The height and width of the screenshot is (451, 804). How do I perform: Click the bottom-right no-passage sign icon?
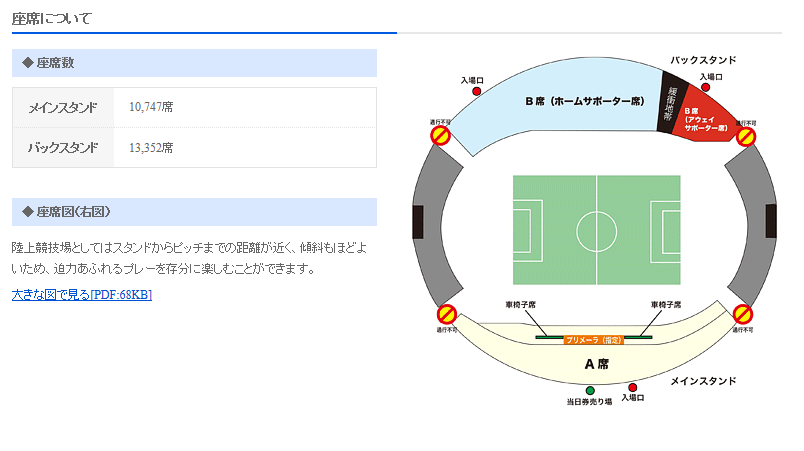(742, 315)
